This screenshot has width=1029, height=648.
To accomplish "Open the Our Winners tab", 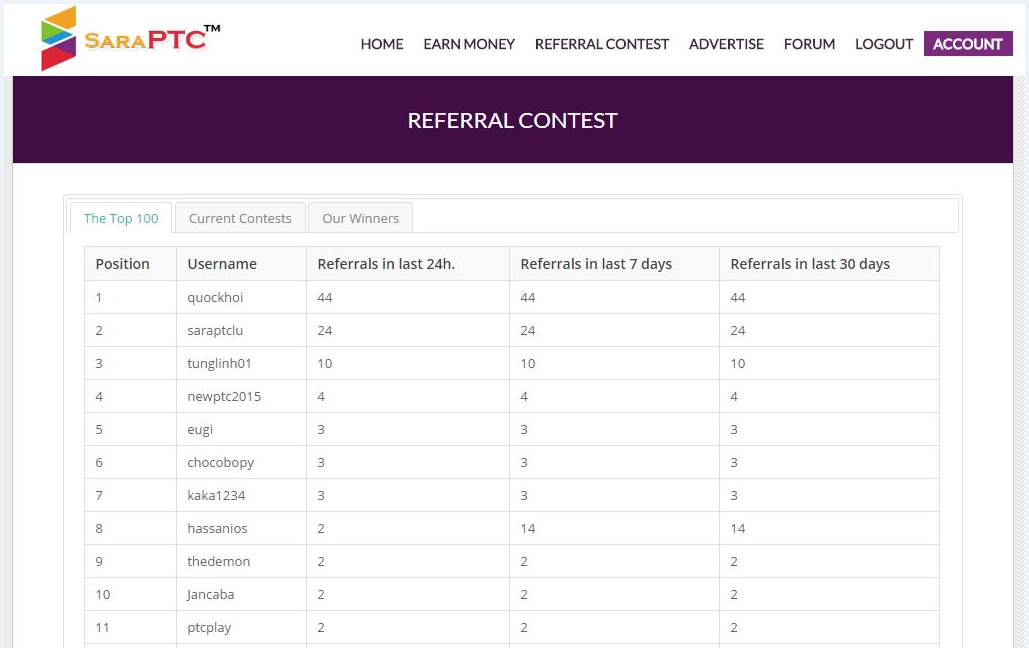I will pyautogui.click(x=360, y=218).
